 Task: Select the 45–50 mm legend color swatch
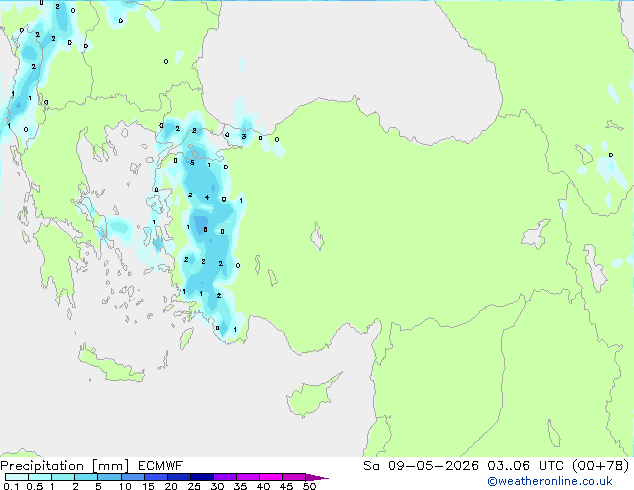[x=294, y=477]
